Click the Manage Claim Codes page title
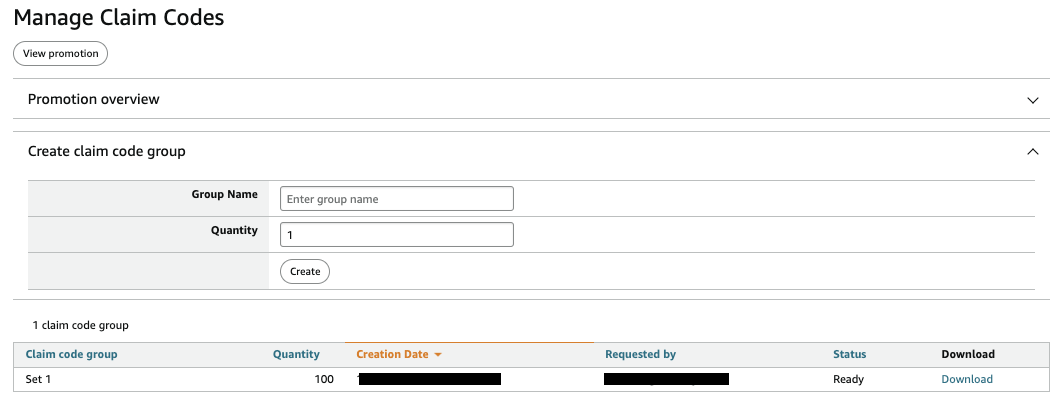 (119, 18)
